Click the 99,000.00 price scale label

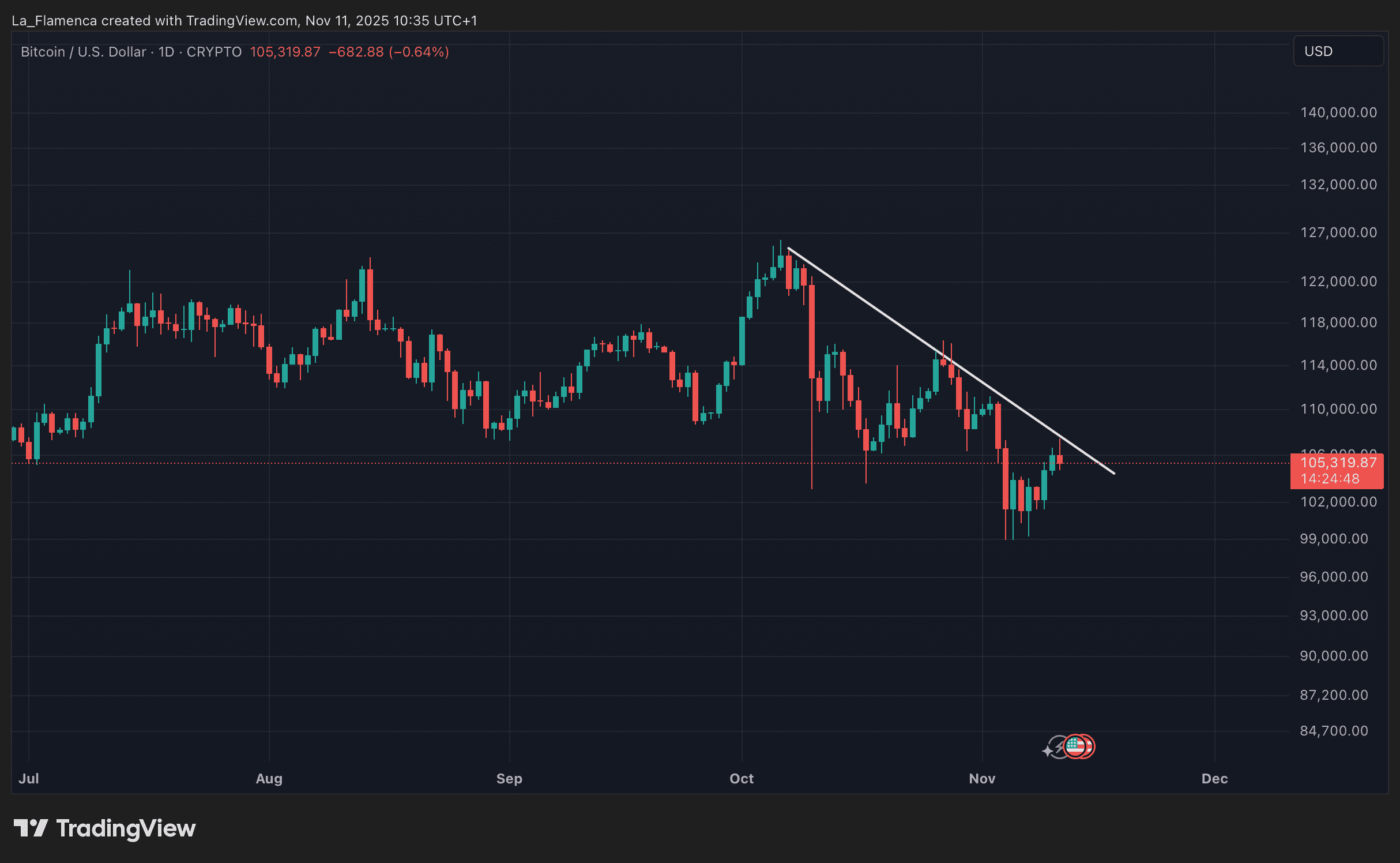pyautogui.click(x=1334, y=539)
